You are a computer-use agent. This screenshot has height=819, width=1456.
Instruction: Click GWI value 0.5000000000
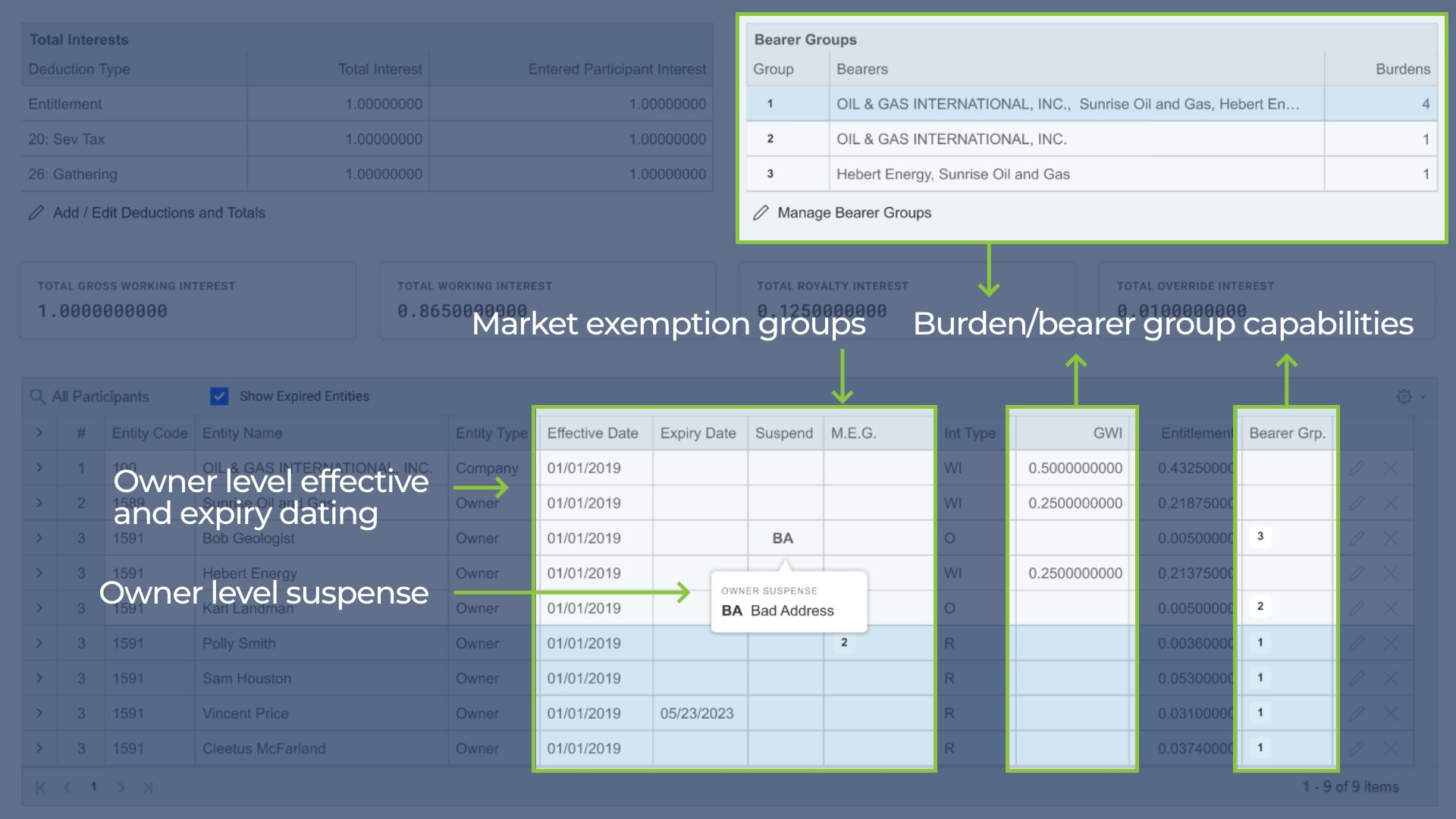pos(1075,469)
